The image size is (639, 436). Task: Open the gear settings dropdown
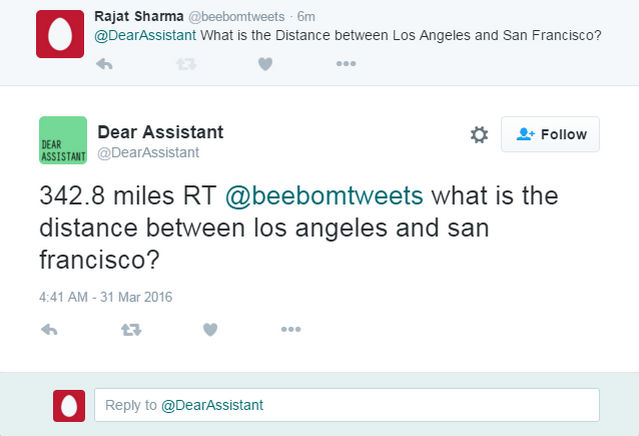click(x=479, y=134)
